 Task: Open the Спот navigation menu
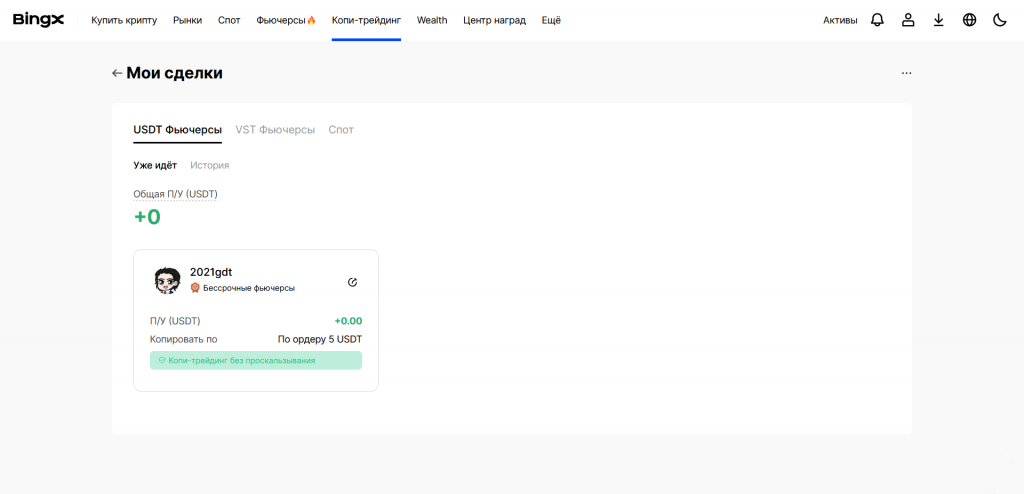click(229, 20)
